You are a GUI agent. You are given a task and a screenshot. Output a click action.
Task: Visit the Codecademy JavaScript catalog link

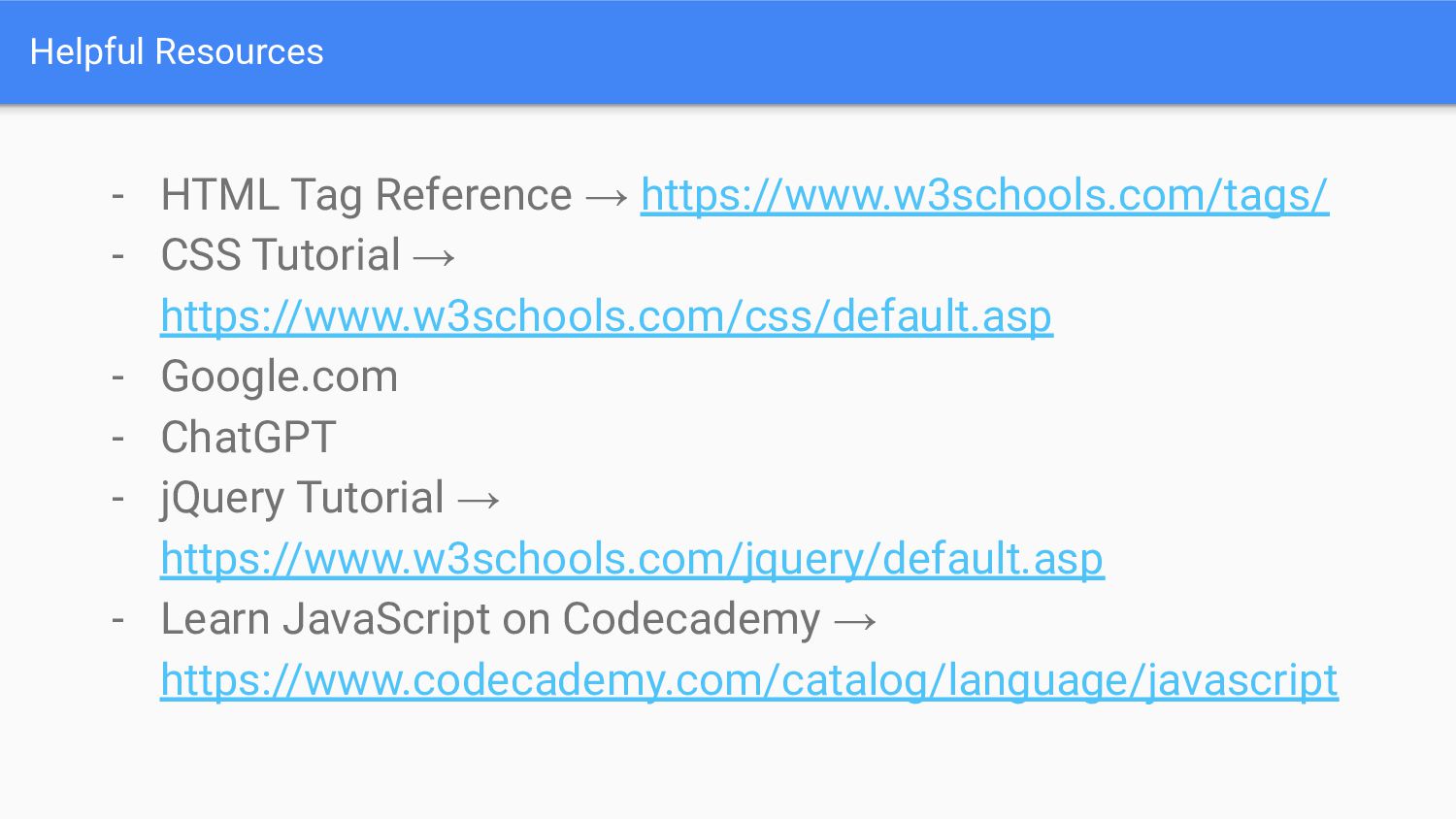coord(749,680)
